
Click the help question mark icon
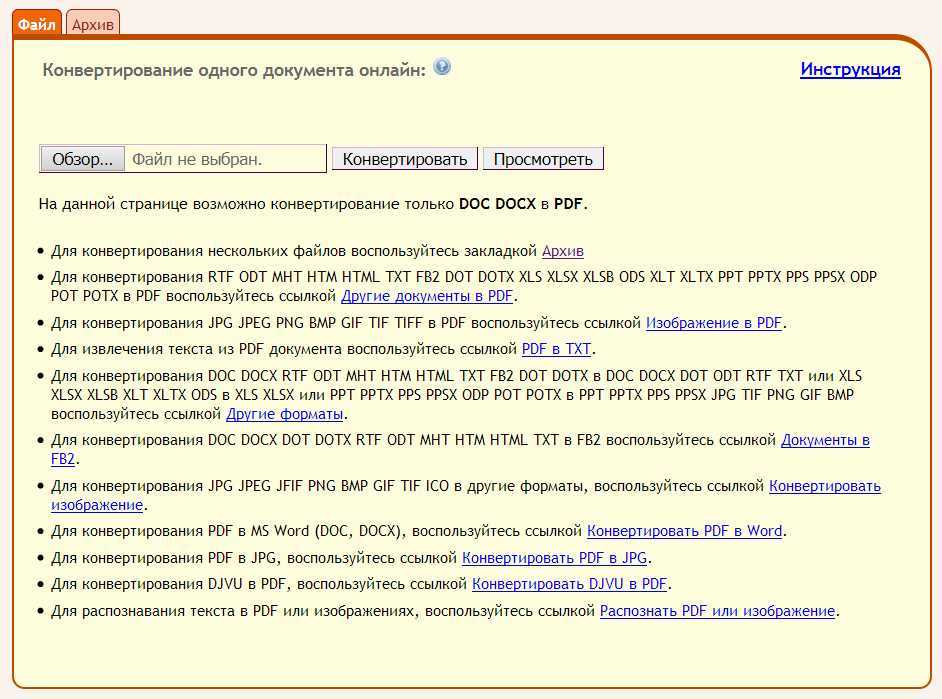pyautogui.click(x=442, y=68)
